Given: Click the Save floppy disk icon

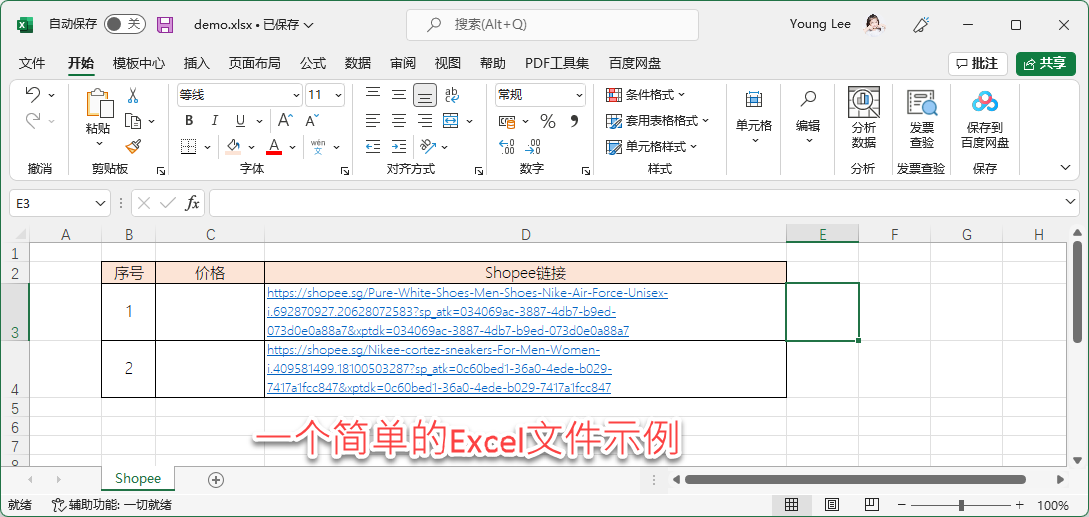Looking at the screenshot, I should pyautogui.click(x=165, y=25).
